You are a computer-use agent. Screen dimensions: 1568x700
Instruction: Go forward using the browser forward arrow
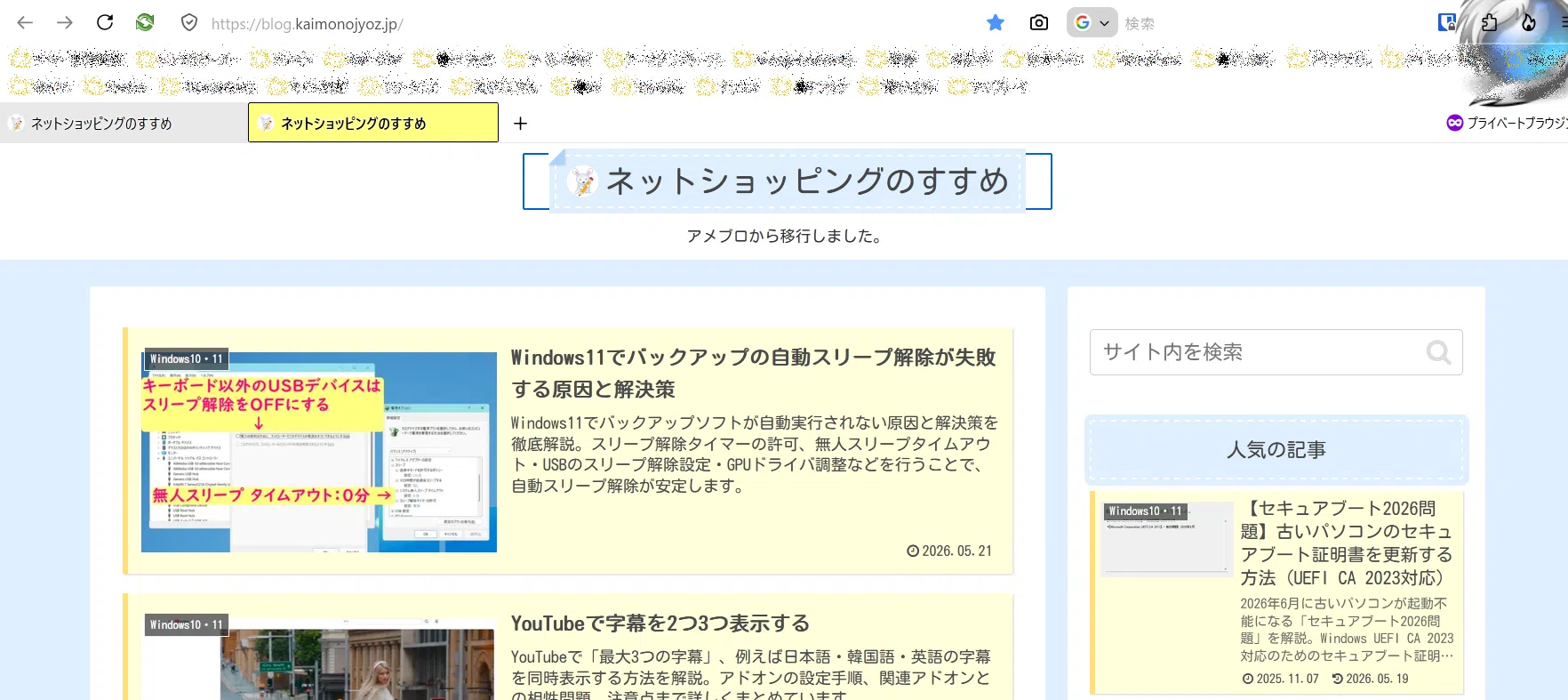[x=65, y=22]
